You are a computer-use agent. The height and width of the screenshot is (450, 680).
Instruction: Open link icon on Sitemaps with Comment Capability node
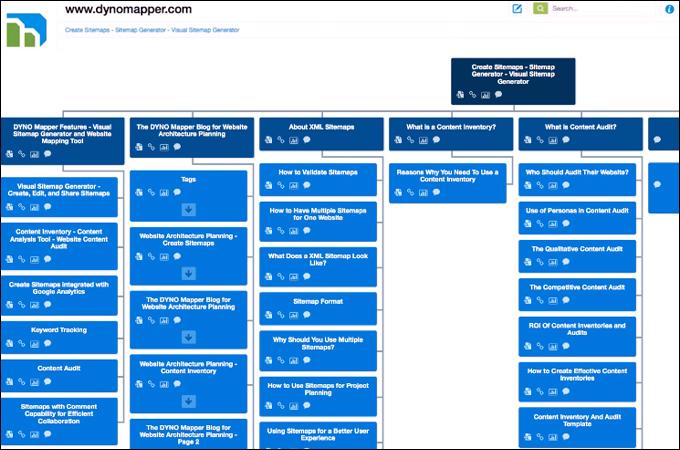22,434
